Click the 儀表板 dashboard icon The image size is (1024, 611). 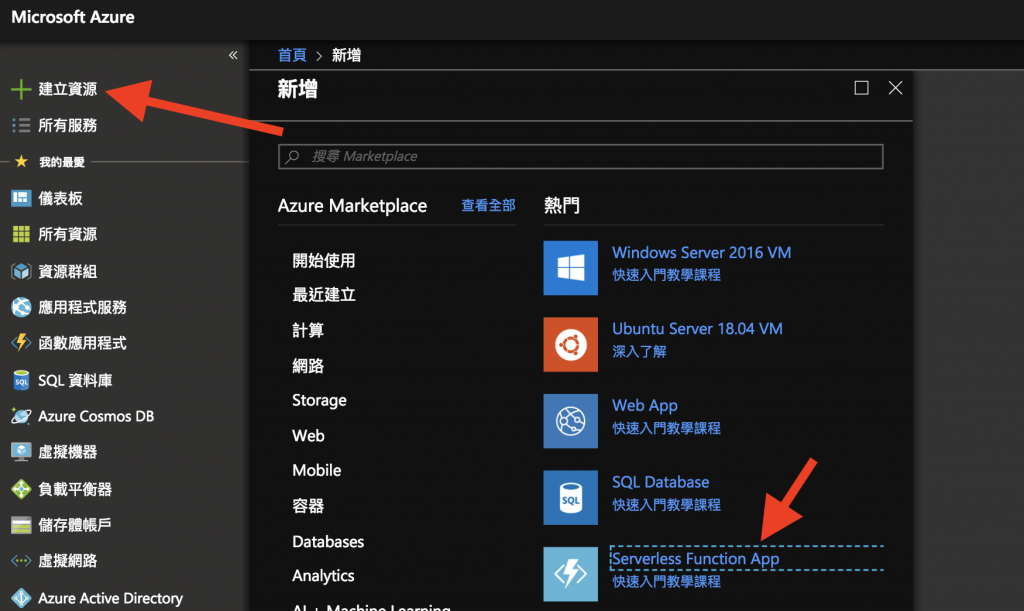(x=21, y=198)
